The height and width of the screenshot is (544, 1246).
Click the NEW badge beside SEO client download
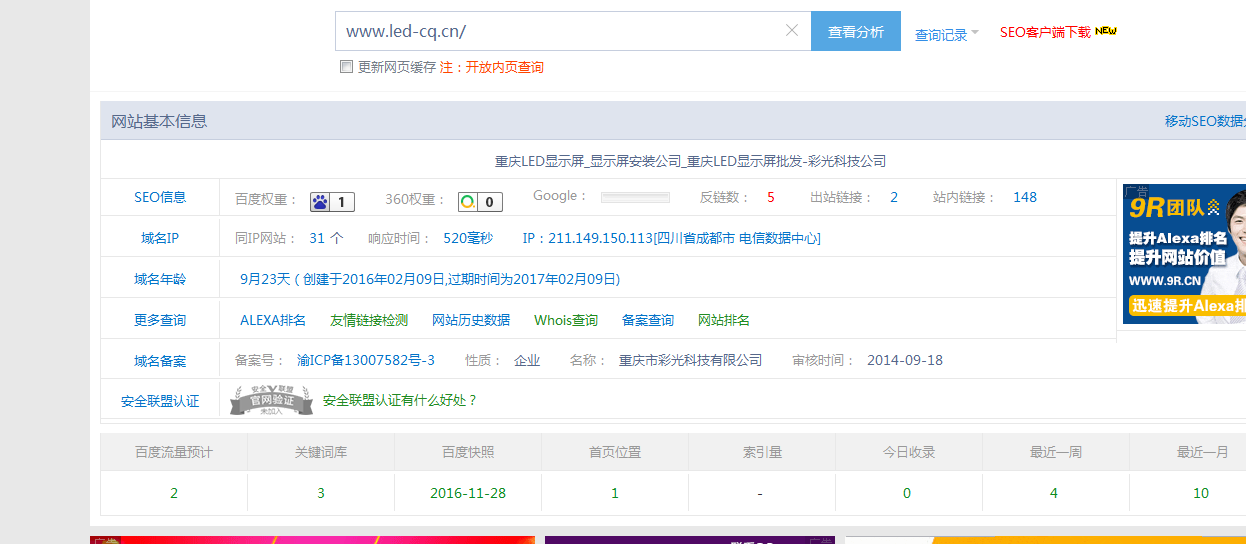click(x=1106, y=31)
